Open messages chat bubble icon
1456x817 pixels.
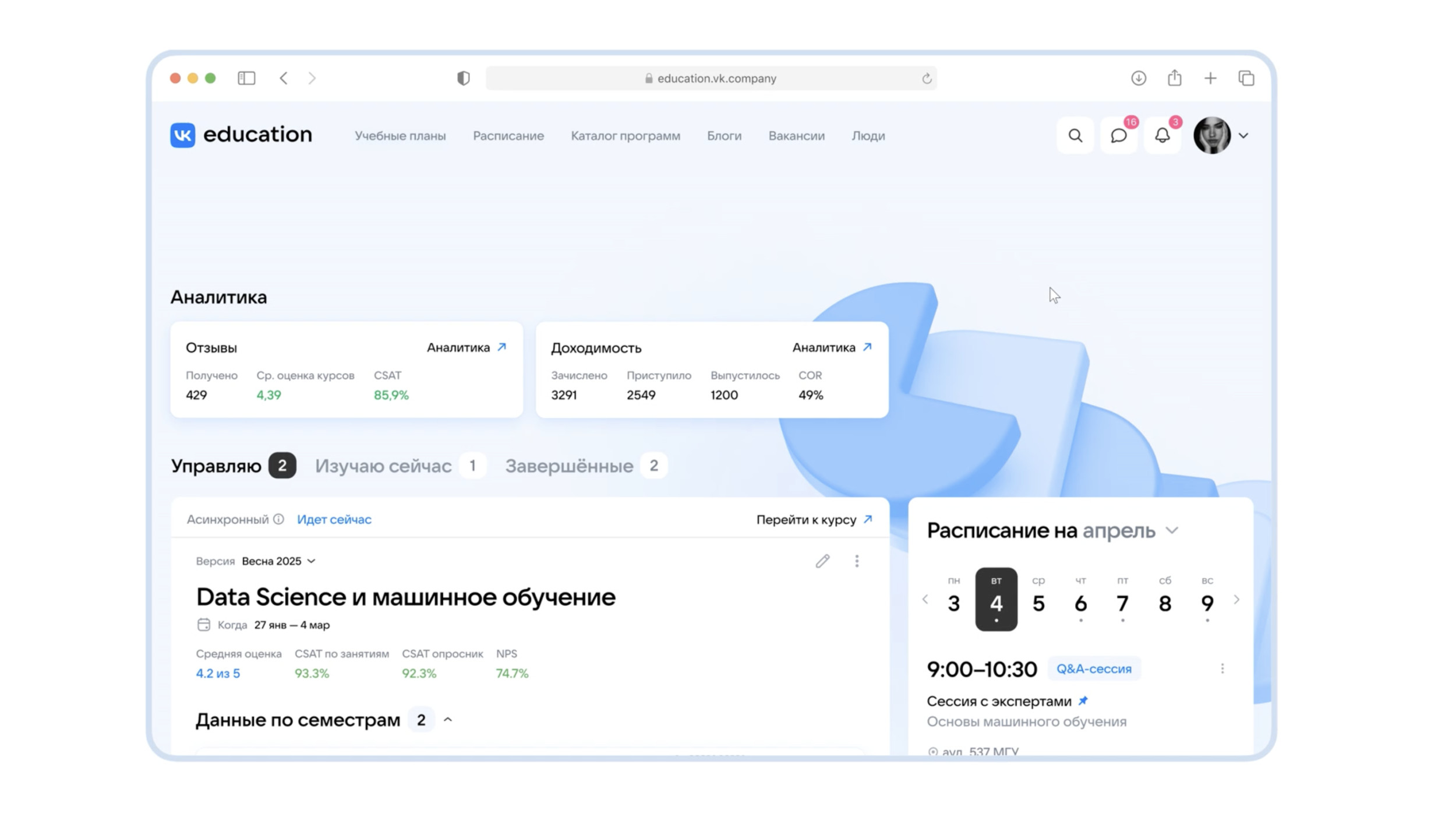[1118, 136]
